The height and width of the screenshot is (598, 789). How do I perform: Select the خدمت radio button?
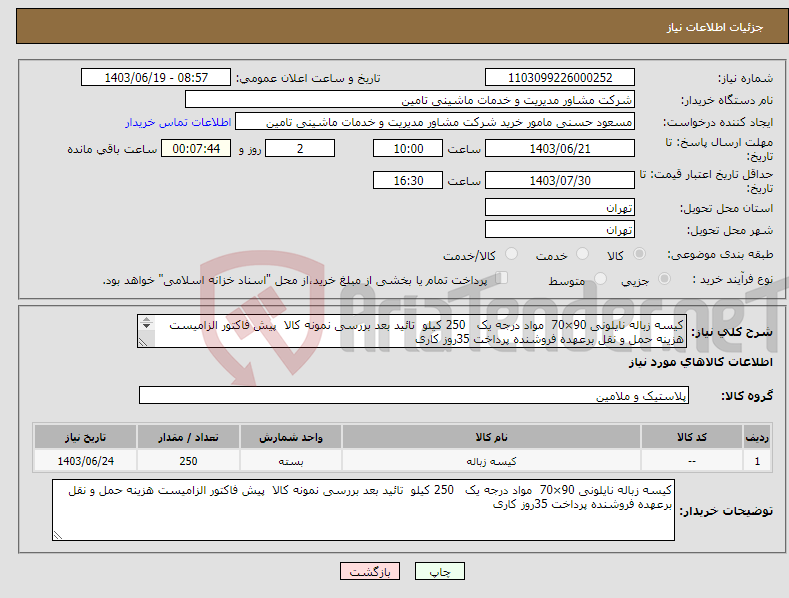[x=582, y=254]
